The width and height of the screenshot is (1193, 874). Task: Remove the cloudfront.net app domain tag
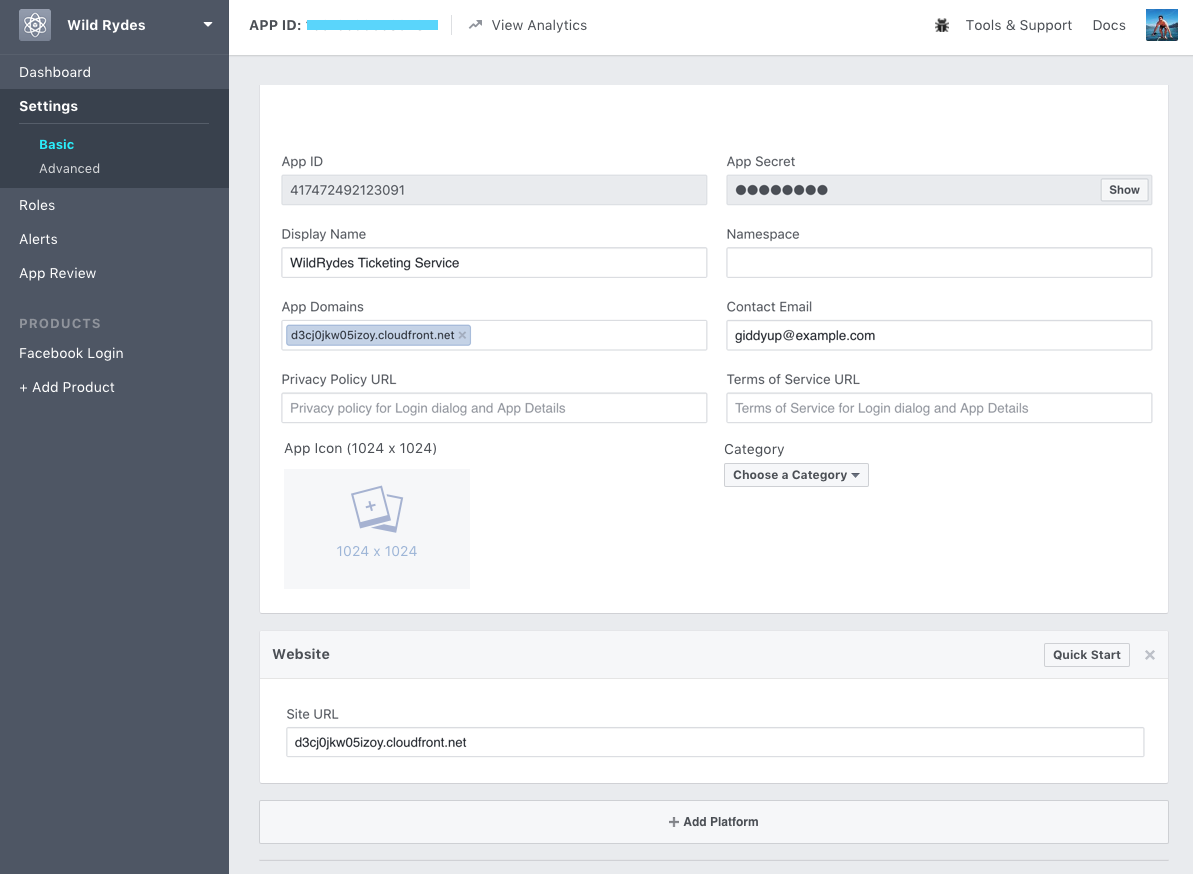(462, 335)
